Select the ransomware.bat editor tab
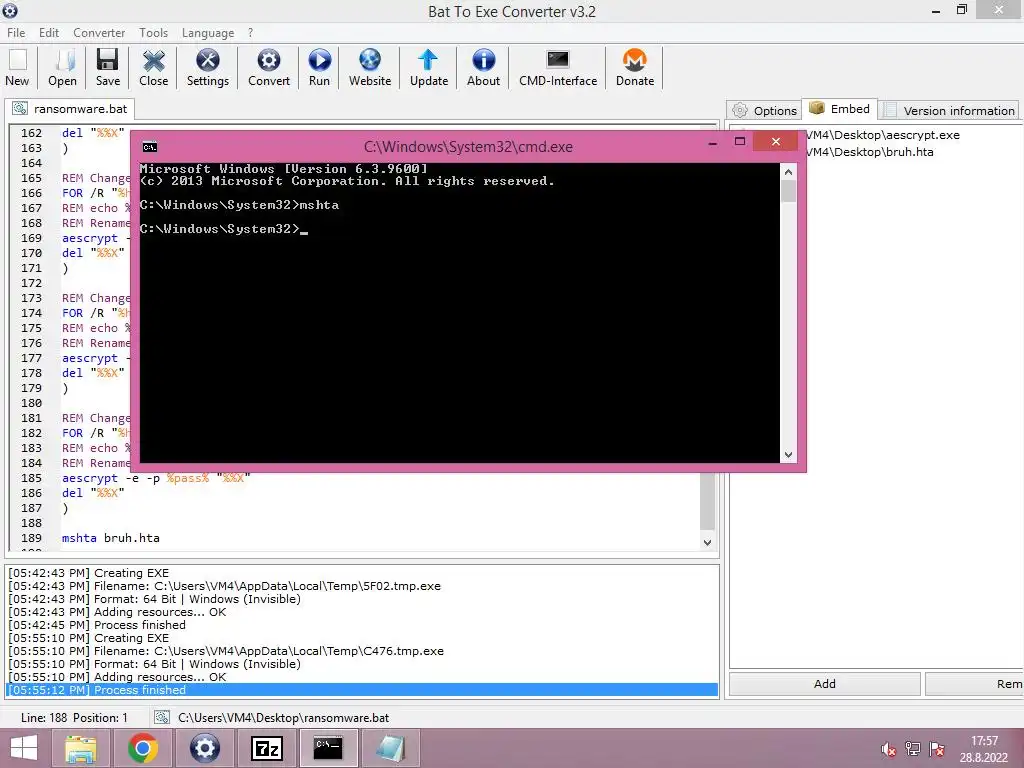The image size is (1024, 768). click(70, 108)
